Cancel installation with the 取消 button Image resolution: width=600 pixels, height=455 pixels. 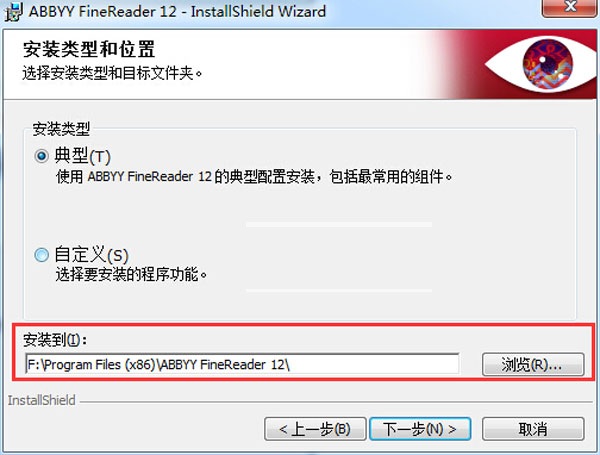pos(533,429)
